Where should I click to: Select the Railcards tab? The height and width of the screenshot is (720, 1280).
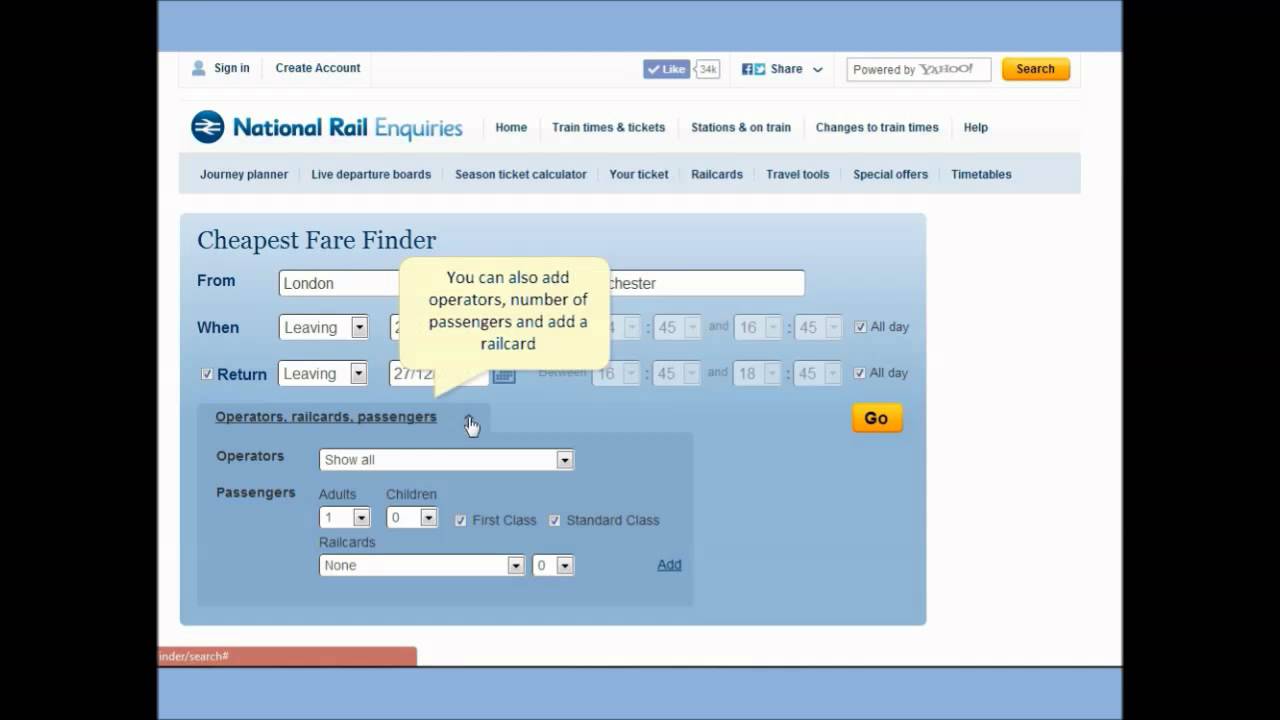(717, 174)
